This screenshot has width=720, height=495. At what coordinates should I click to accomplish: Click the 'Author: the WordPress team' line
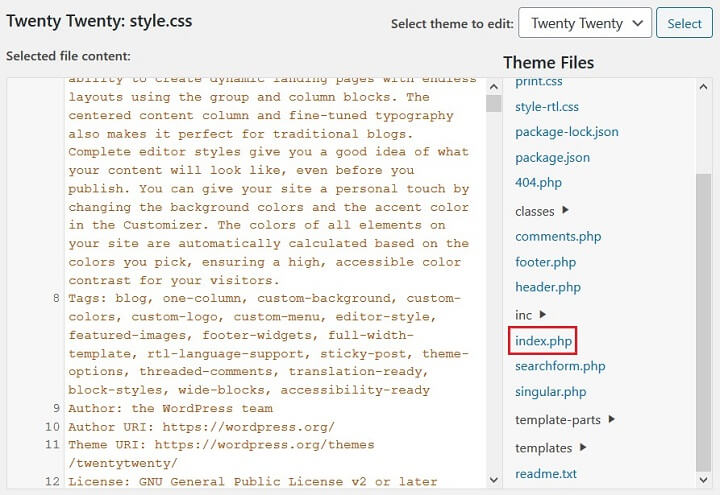(x=170, y=408)
